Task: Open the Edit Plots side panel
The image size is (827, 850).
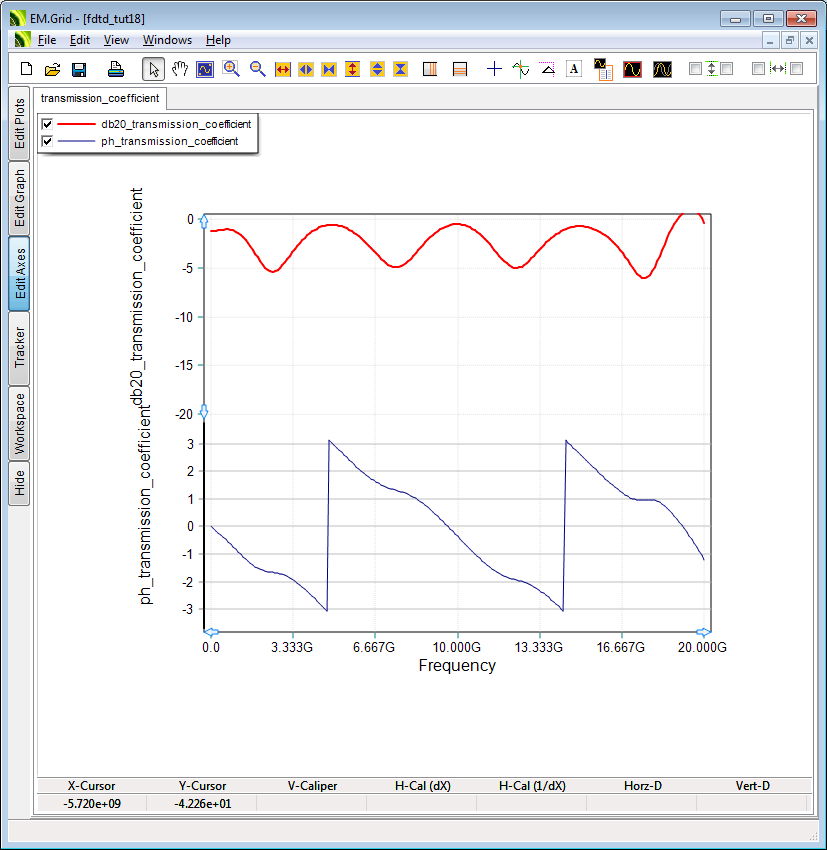Action: (x=20, y=124)
